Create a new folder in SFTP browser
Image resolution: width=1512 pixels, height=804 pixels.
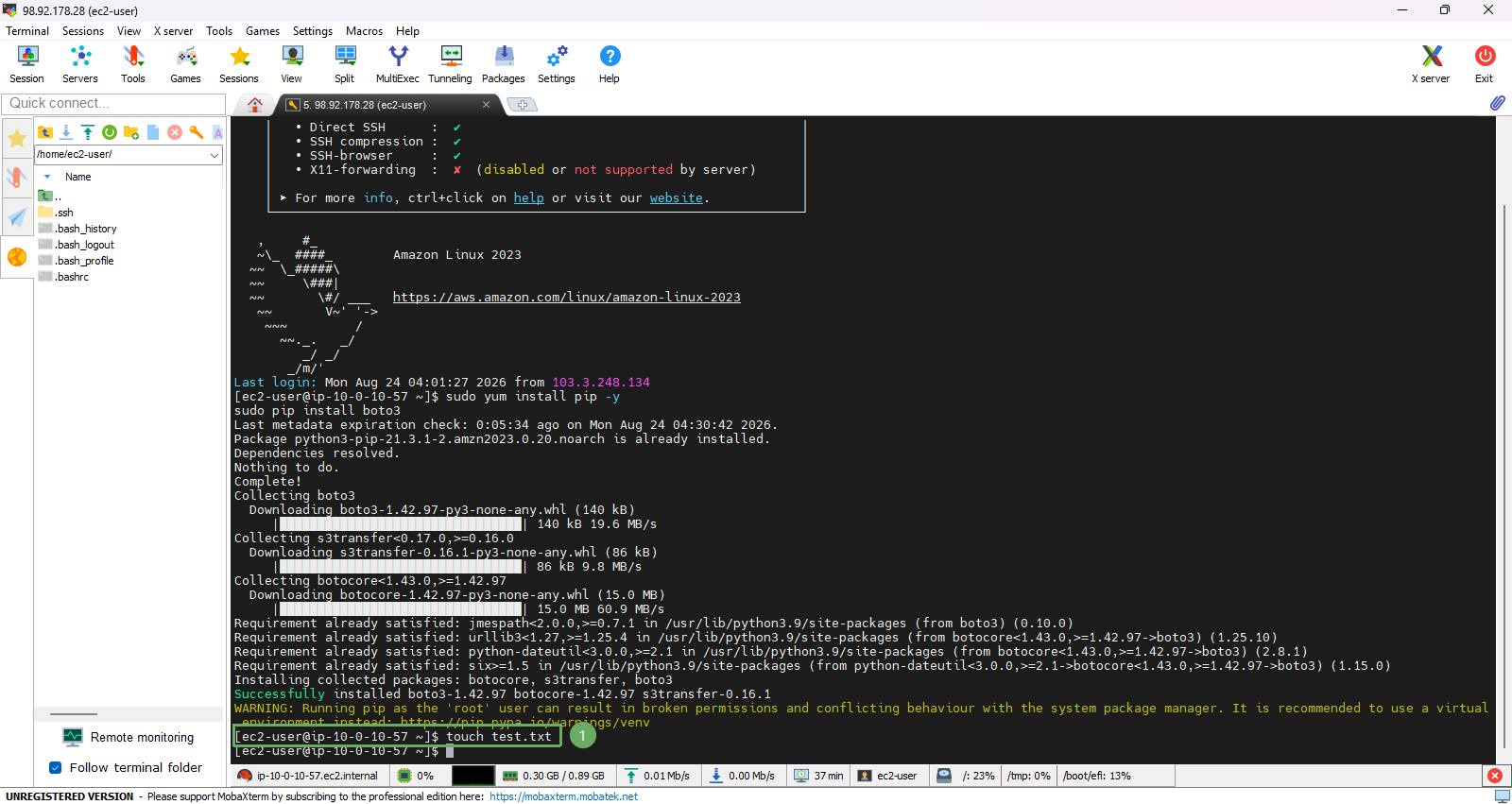click(131, 132)
